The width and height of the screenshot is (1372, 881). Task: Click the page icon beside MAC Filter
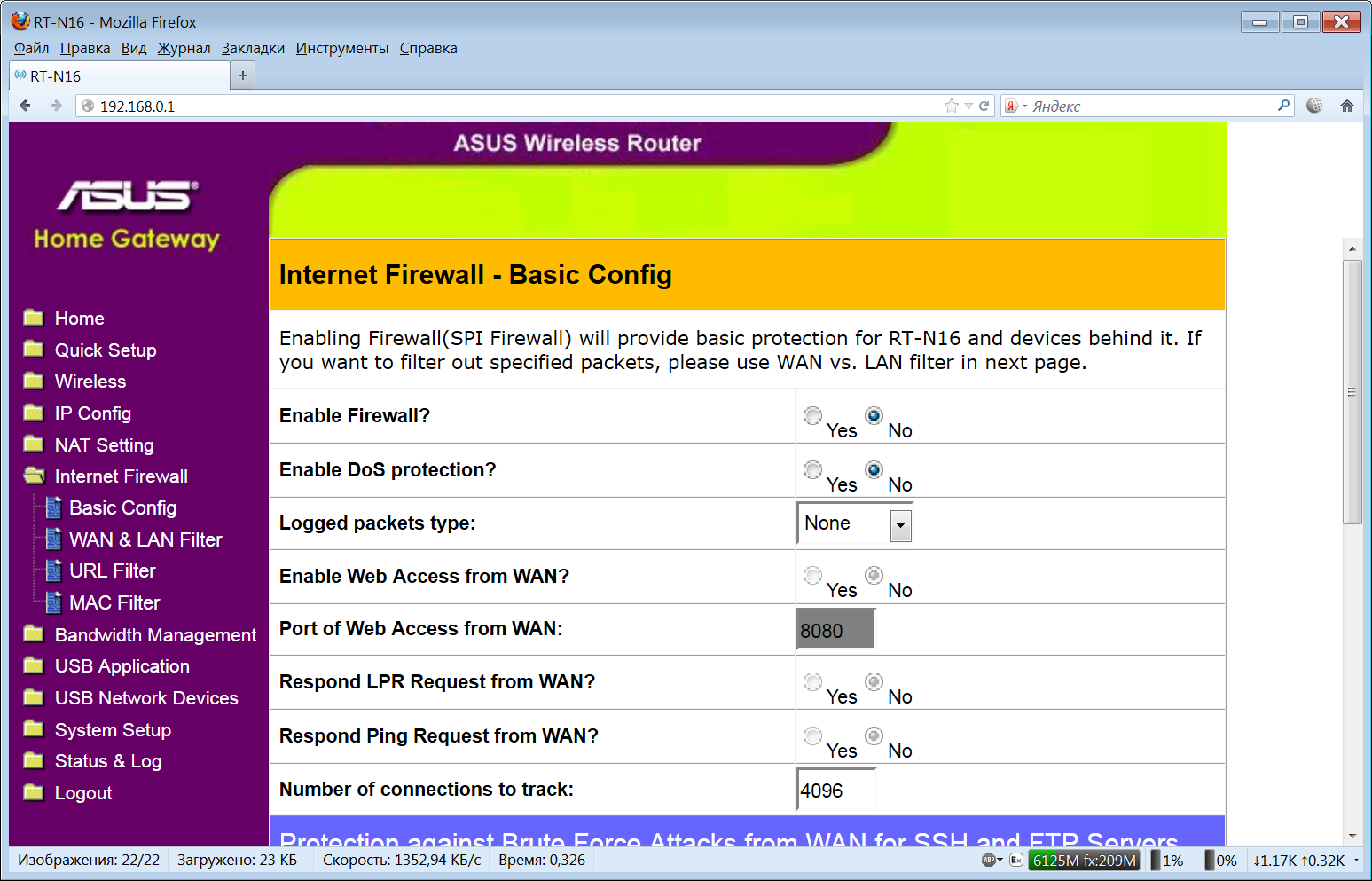(53, 602)
